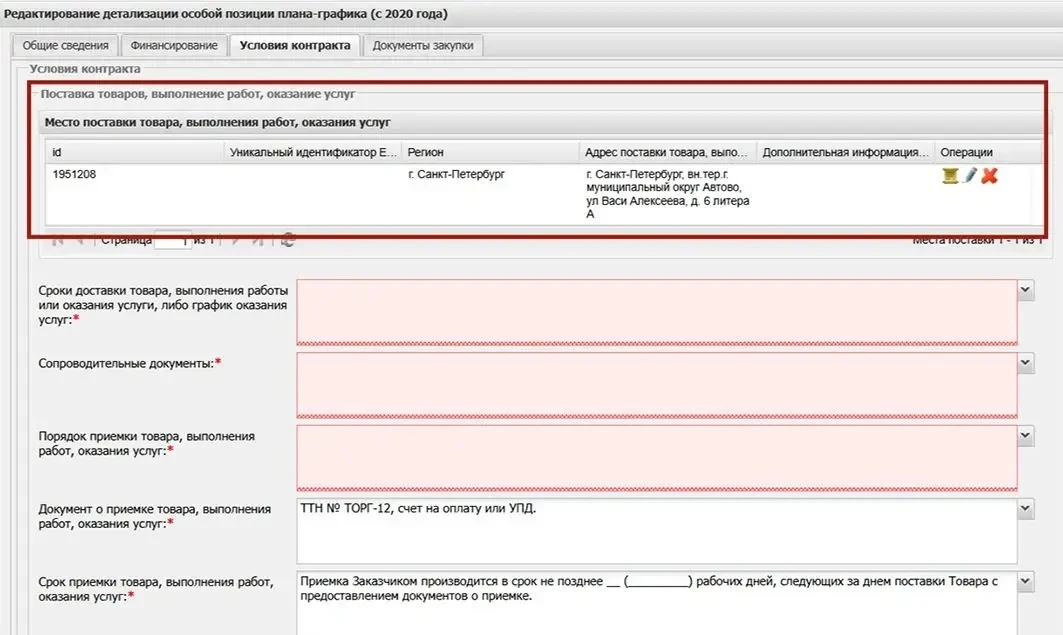The image size is (1063, 635).
Task: Edit delivery place row with pencil icon
Action: tap(970, 176)
